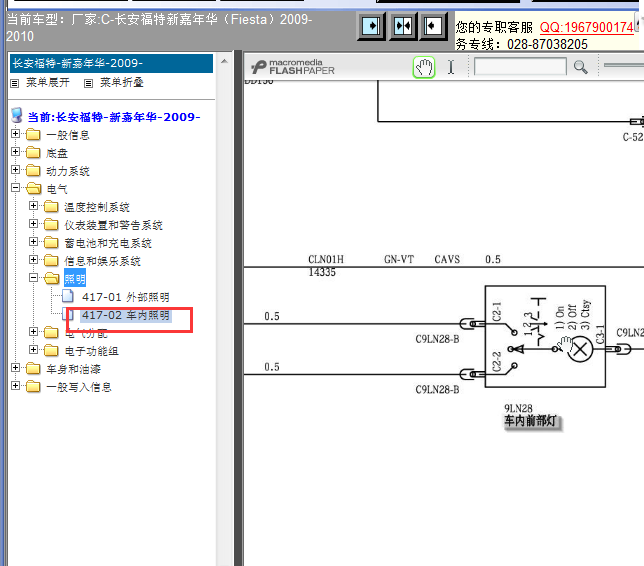Select the 照明 folder label
Viewport: 644px width, 566px height.
click(75, 279)
